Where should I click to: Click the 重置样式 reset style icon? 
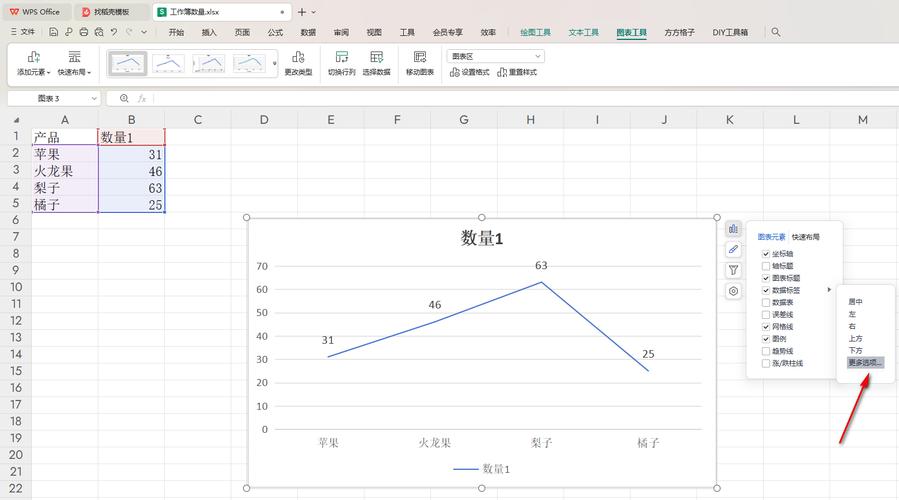click(x=502, y=72)
